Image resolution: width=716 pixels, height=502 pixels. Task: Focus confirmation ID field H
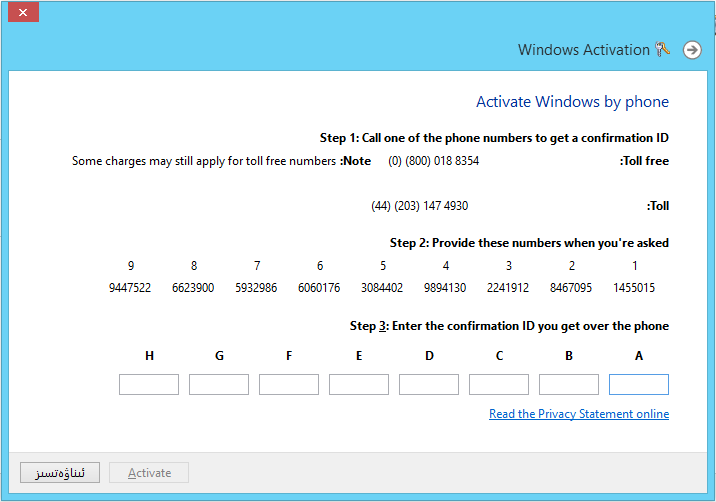(149, 384)
